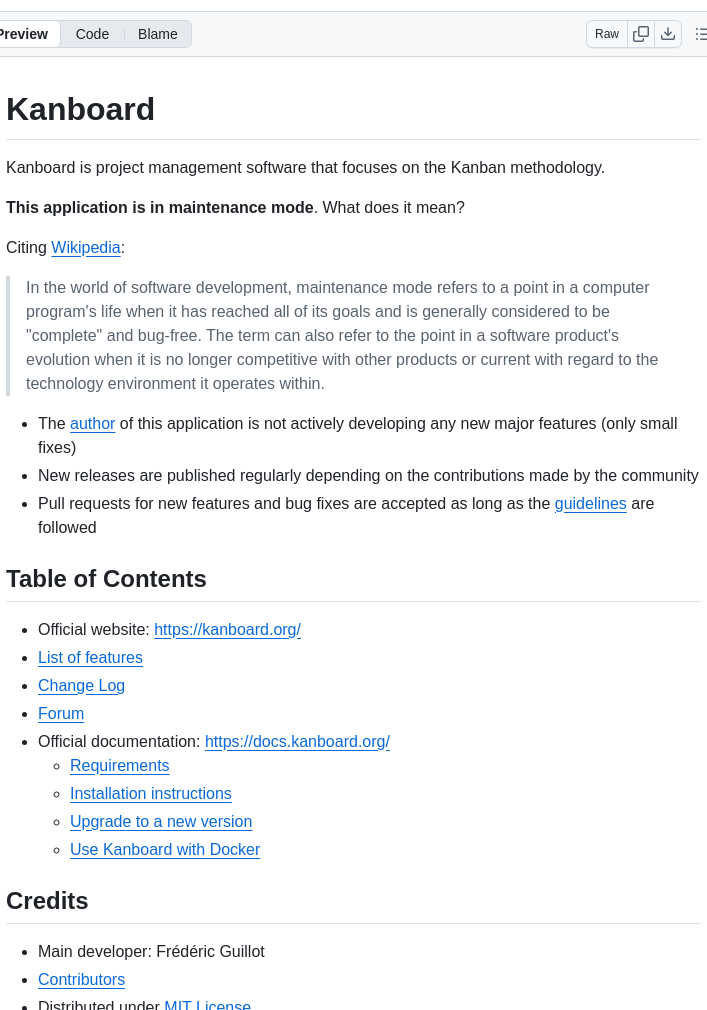Click the Raw button

click(x=607, y=34)
